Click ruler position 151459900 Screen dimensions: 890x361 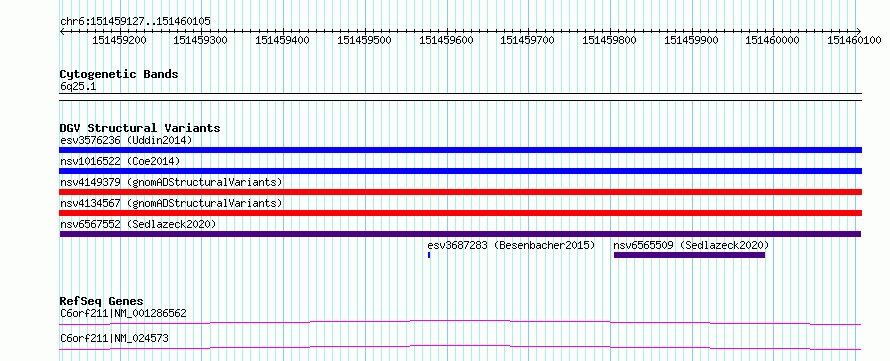coord(691,40)
